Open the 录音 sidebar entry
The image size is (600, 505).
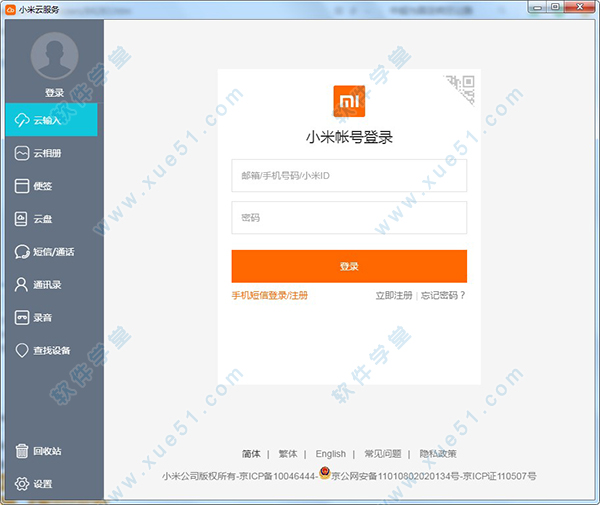(x=51, y=318)
